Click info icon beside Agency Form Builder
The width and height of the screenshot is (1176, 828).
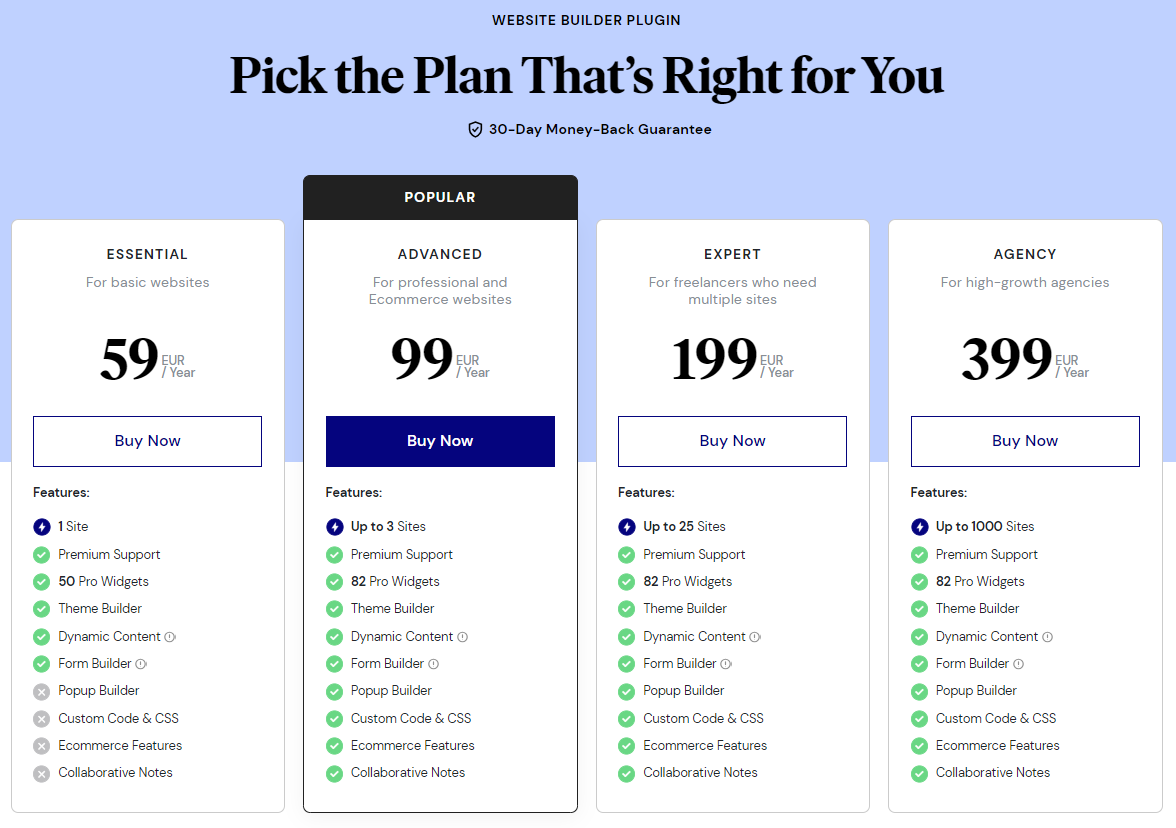(x=1018, y=664)
